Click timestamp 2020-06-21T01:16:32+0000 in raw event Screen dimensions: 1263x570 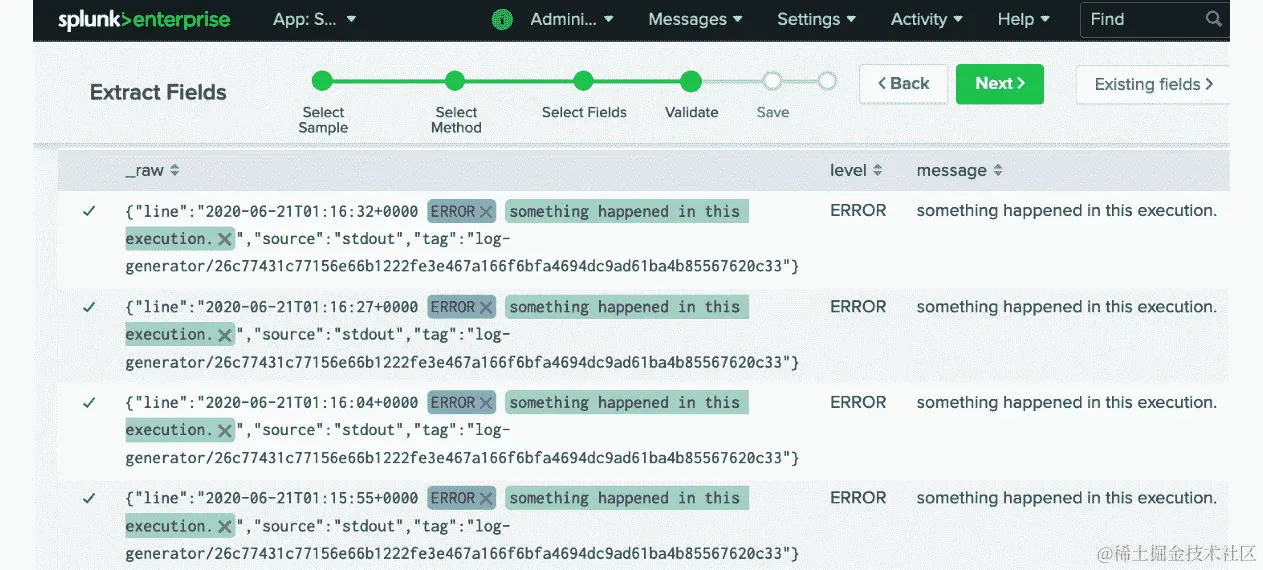click(x=312, y=211)
